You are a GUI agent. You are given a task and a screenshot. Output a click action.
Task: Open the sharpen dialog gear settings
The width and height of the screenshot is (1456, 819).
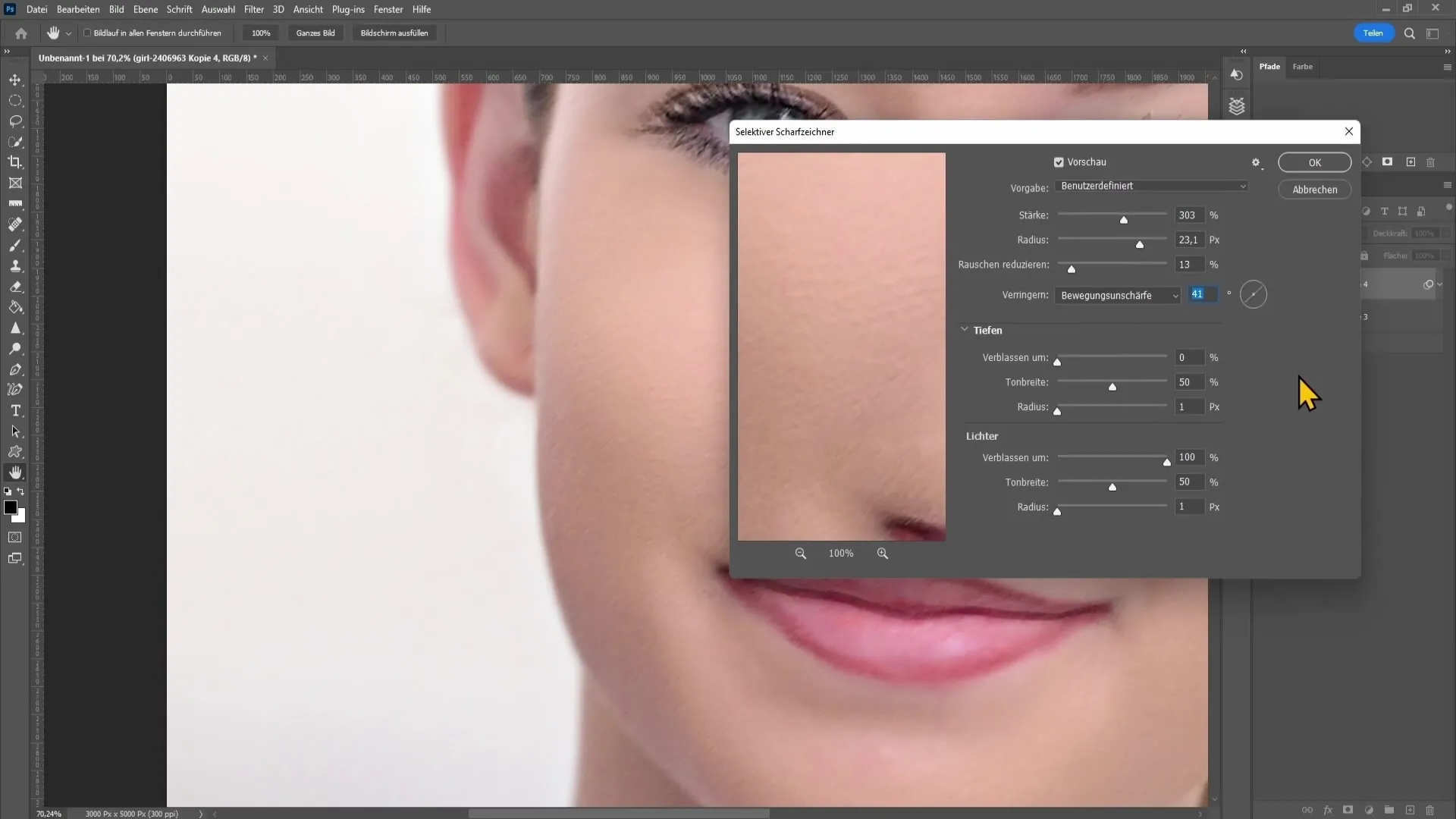click(x=1257, y=162)
